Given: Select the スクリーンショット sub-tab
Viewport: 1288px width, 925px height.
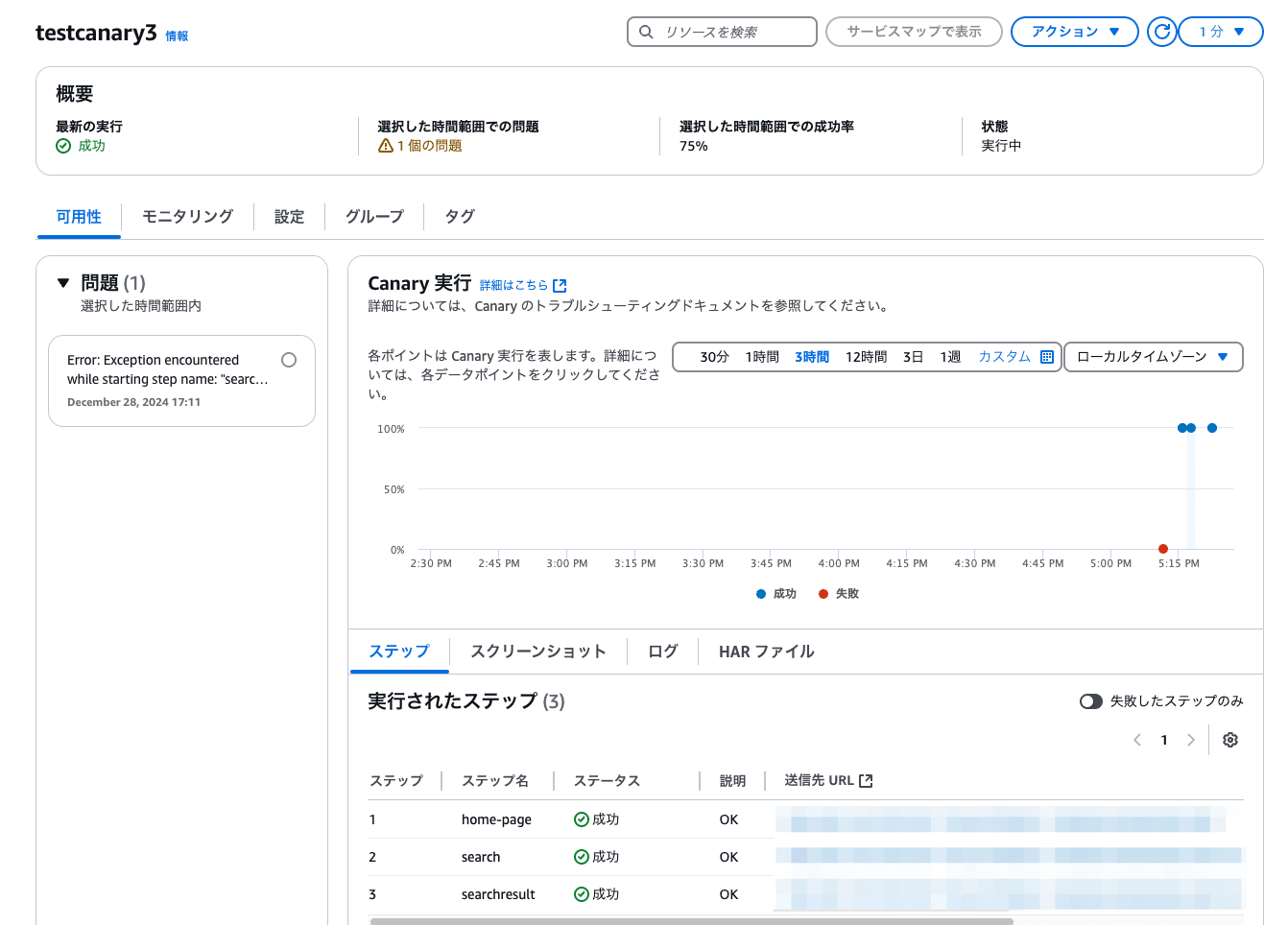Looking at the screenshot, I should tap(538, 652).
